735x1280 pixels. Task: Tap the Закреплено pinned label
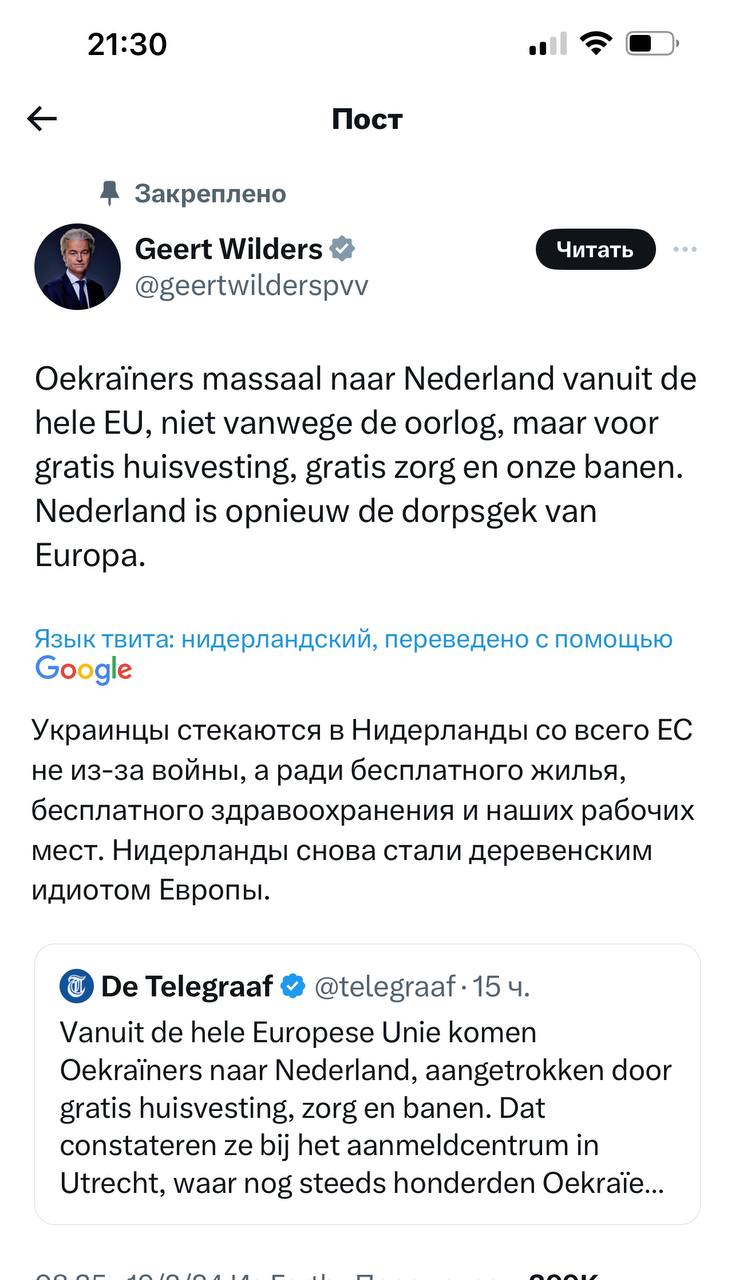coord(210,193)
